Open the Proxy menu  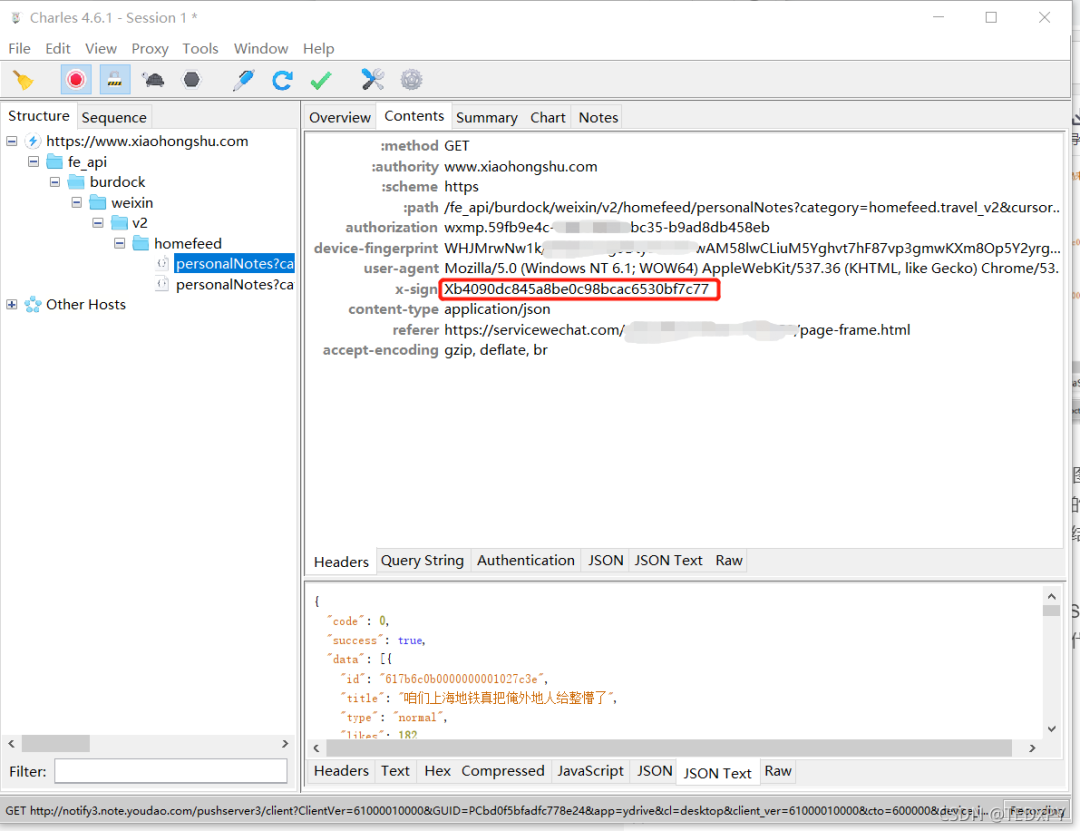point(149,48)
